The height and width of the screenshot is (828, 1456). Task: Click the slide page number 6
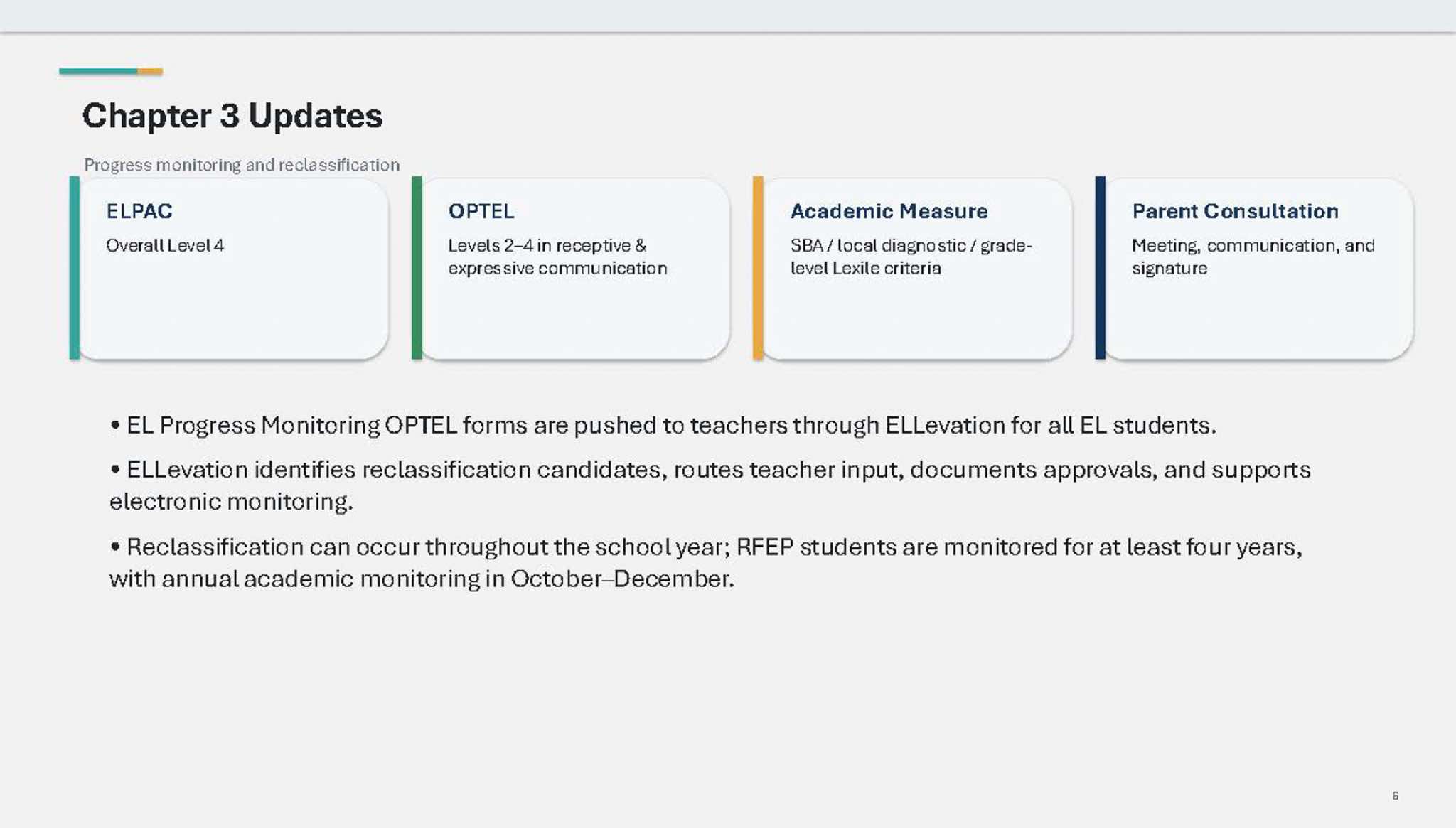pyautogui.click(x=1396, y=795)
